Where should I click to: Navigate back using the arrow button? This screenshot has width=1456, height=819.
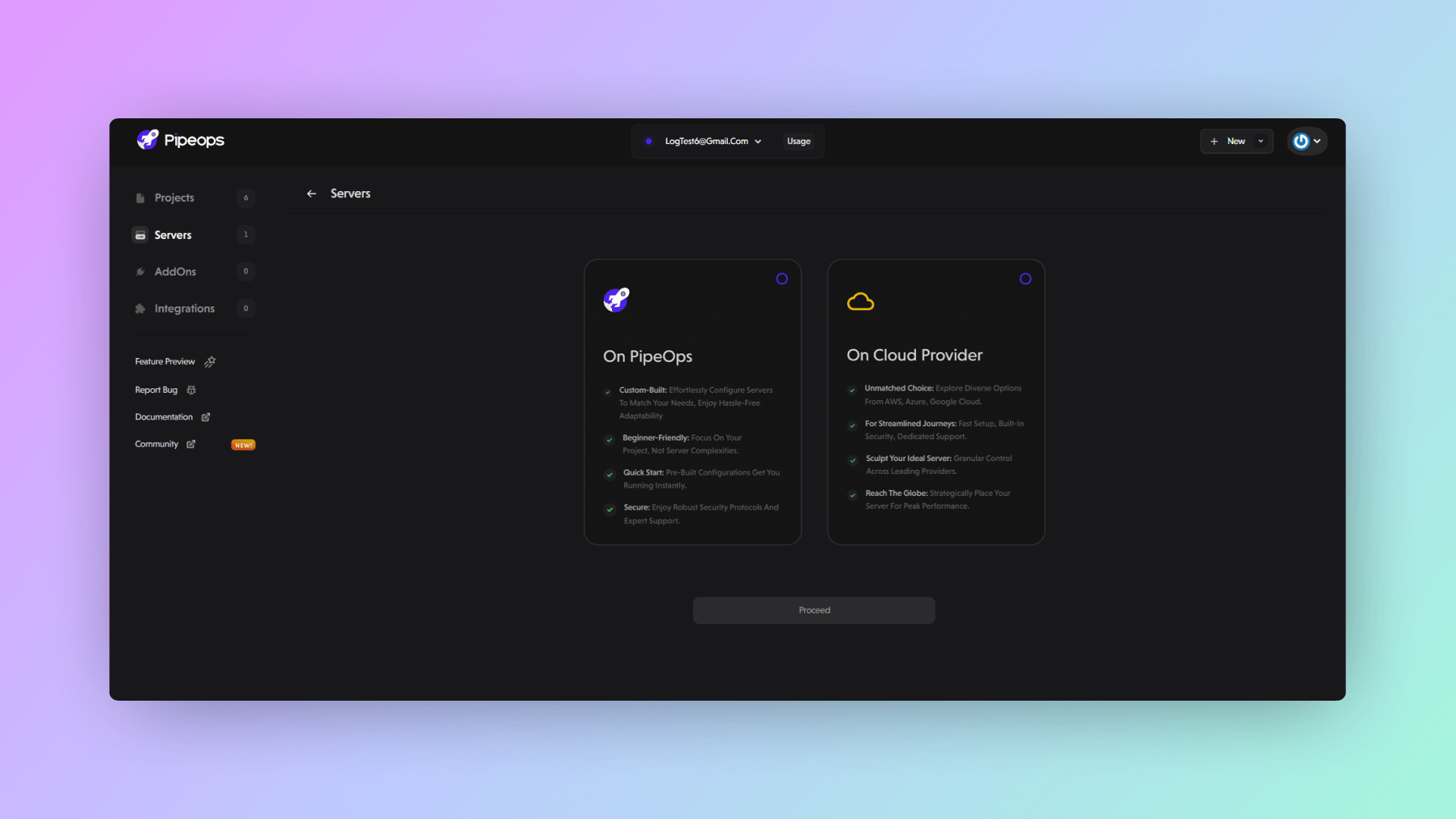coord(311,193)
